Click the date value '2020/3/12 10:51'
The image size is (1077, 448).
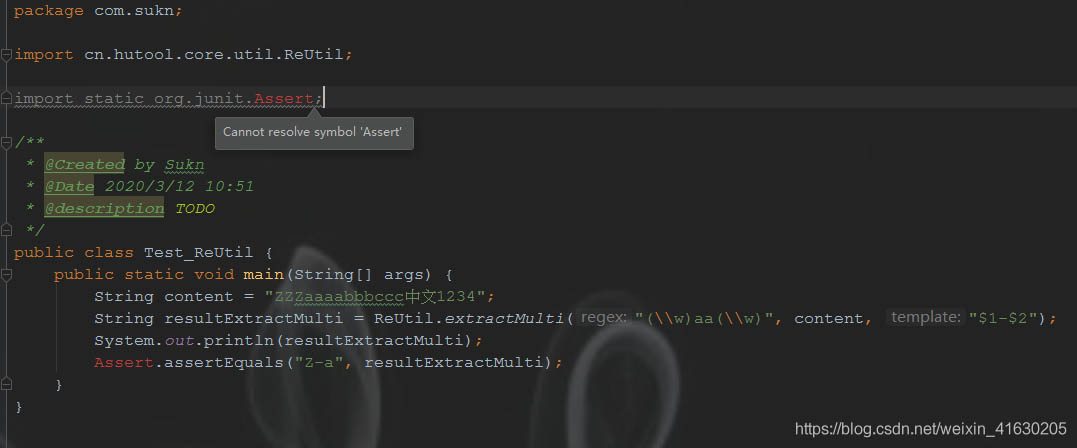179,187
